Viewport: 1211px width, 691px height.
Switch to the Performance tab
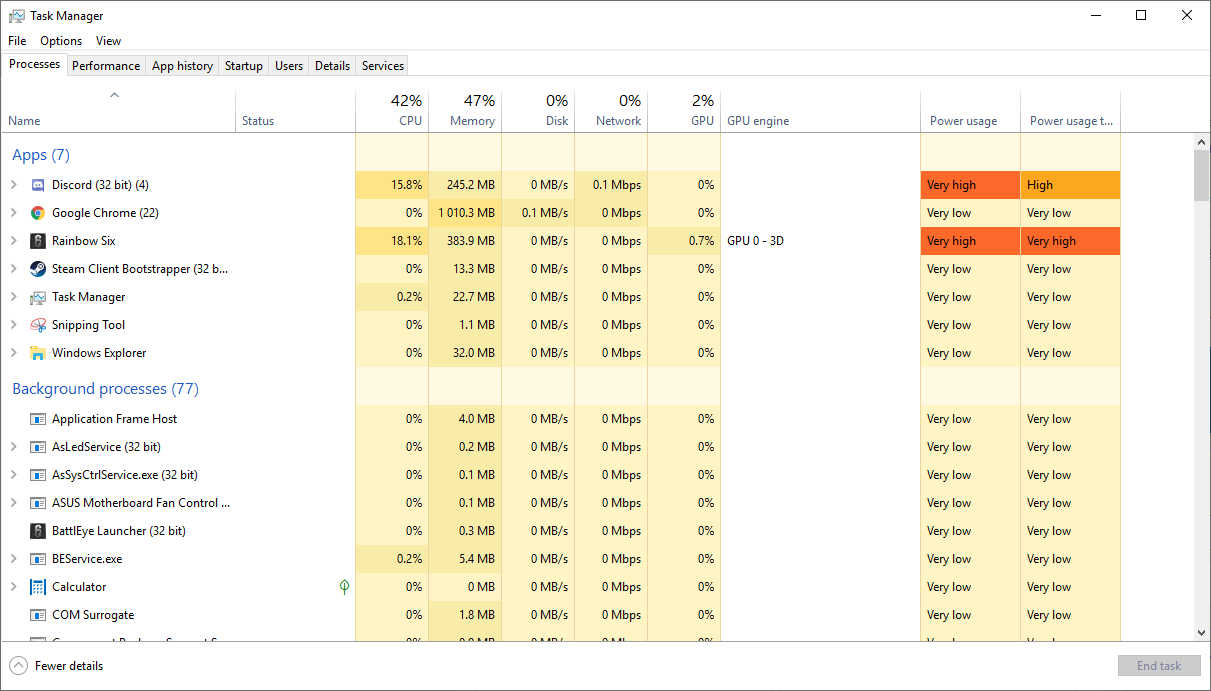coord(106,66)
